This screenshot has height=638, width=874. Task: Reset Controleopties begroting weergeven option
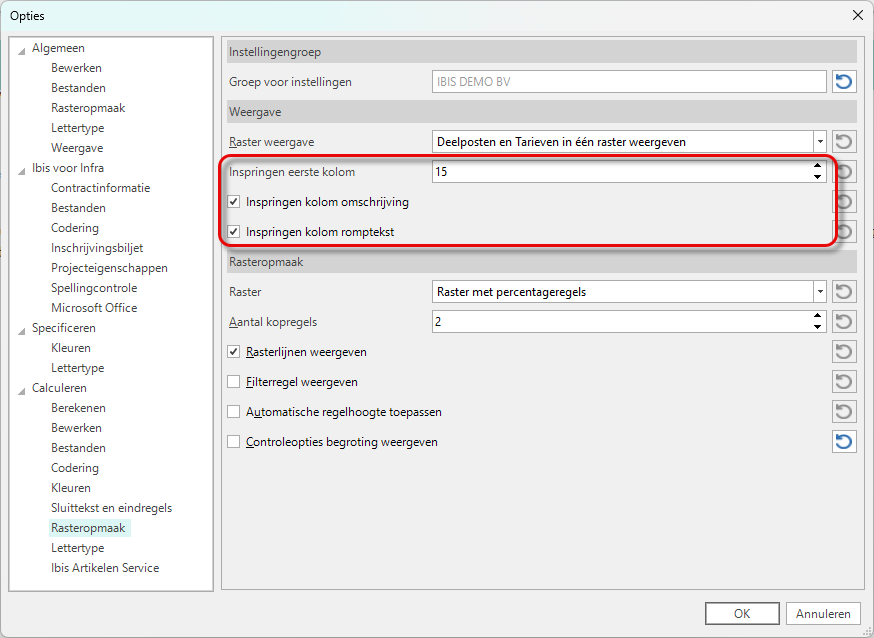tap(844, 442)
